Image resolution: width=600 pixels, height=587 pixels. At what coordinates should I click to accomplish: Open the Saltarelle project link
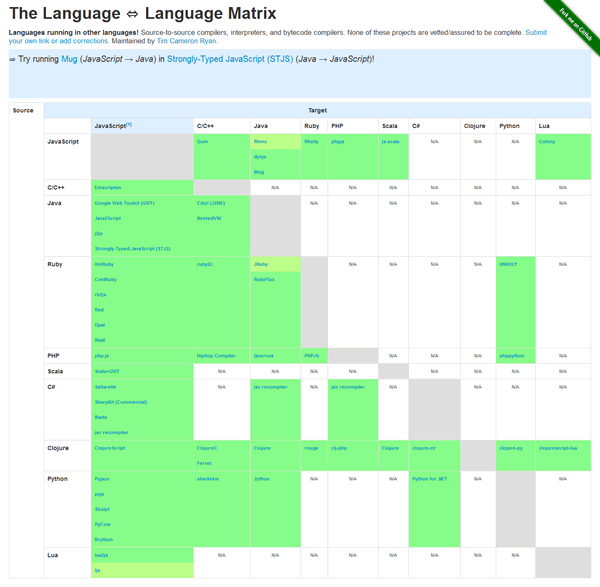105,387
